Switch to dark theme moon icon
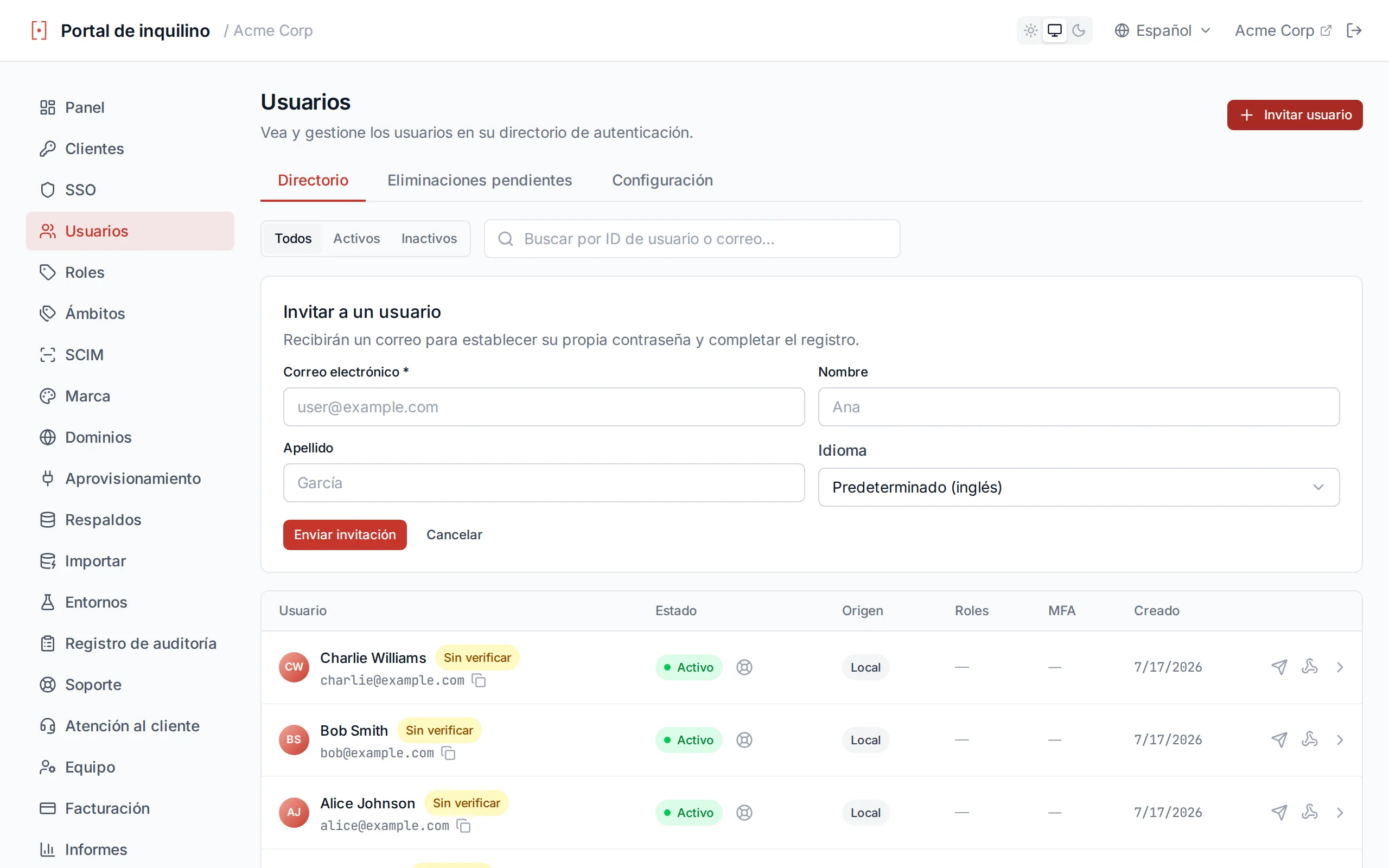This screenshot has width=1389, height=868. (1079, 30)
